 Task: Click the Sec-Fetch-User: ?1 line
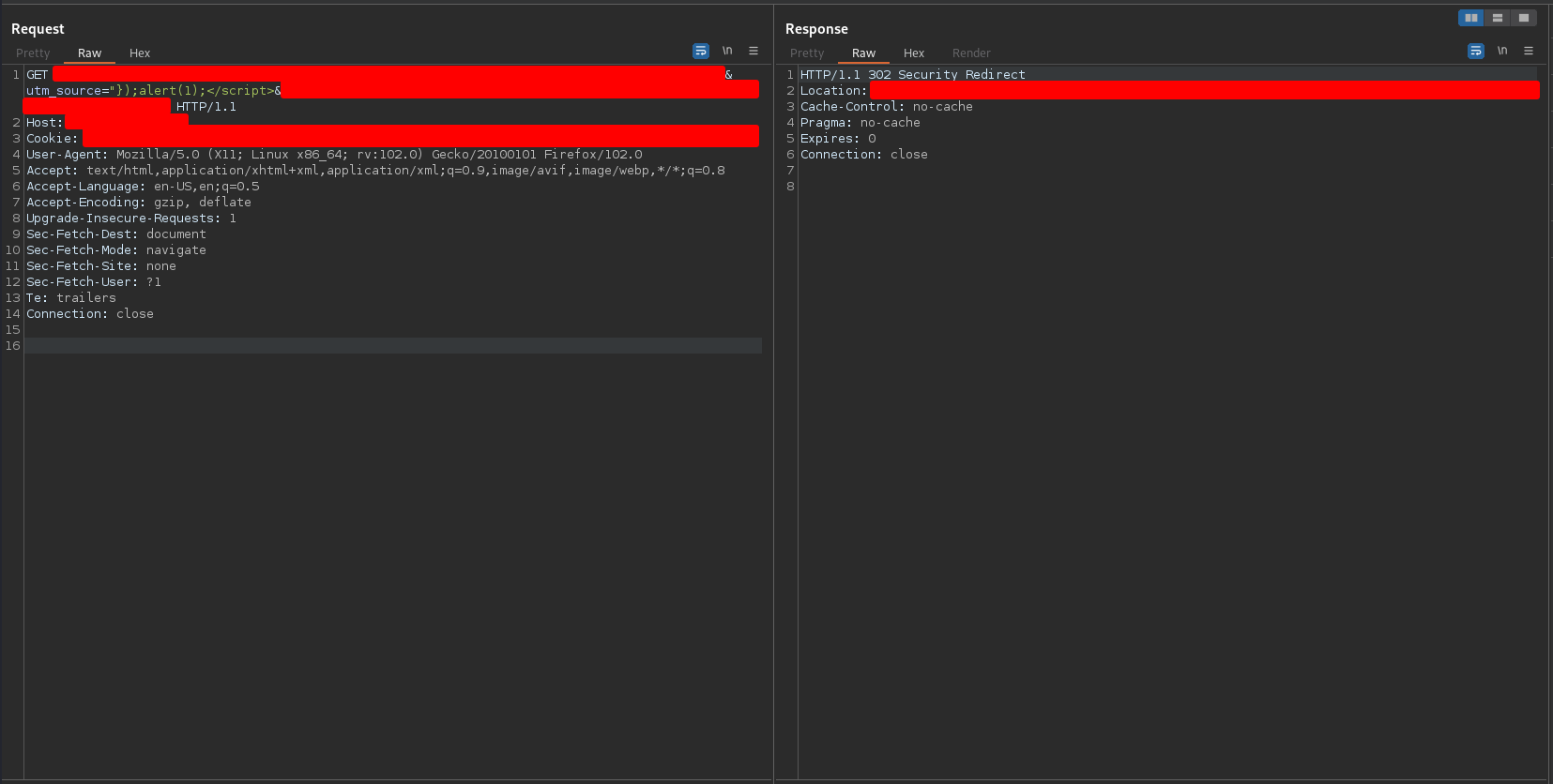click(94, 282)
